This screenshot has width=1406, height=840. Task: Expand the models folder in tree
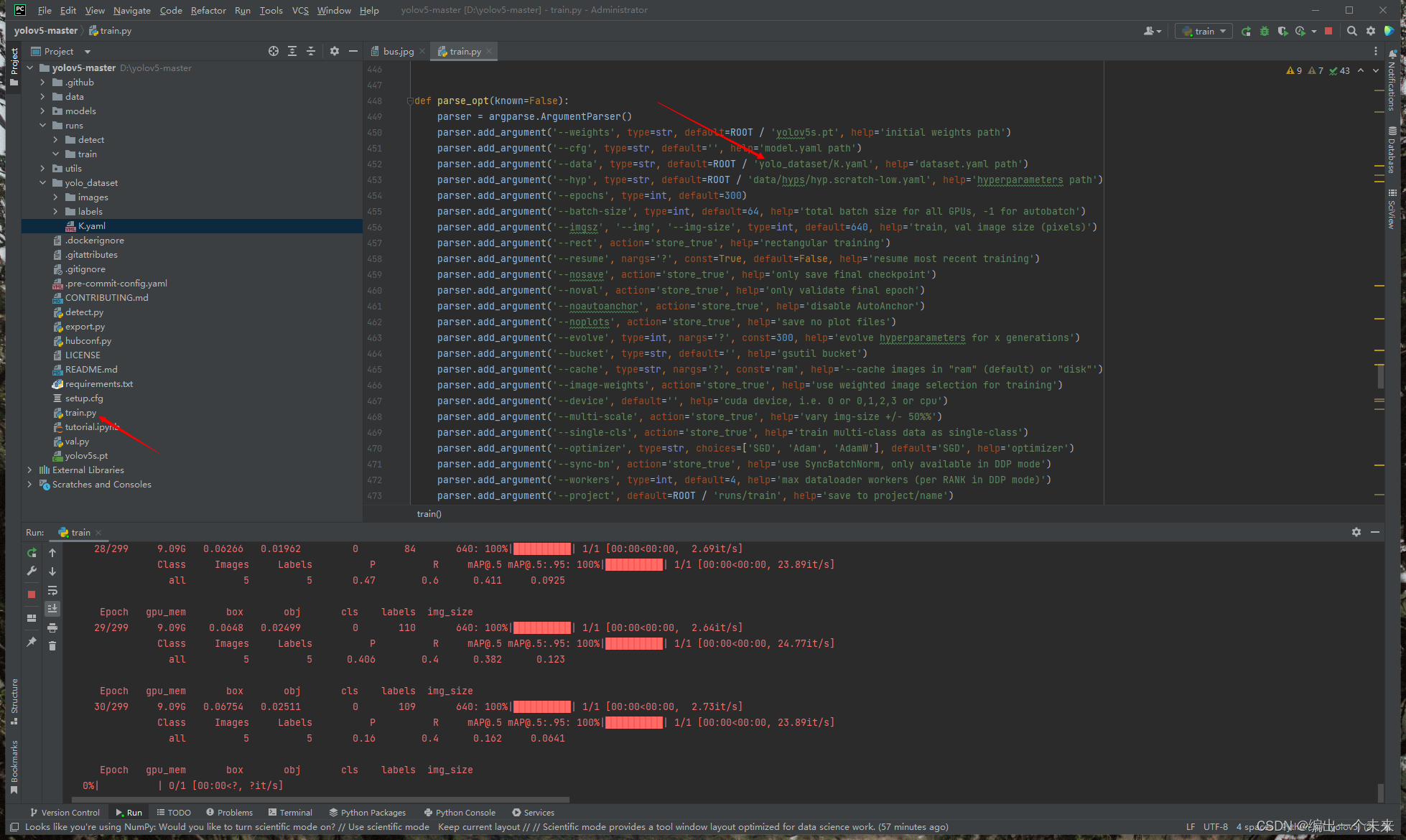42,111
